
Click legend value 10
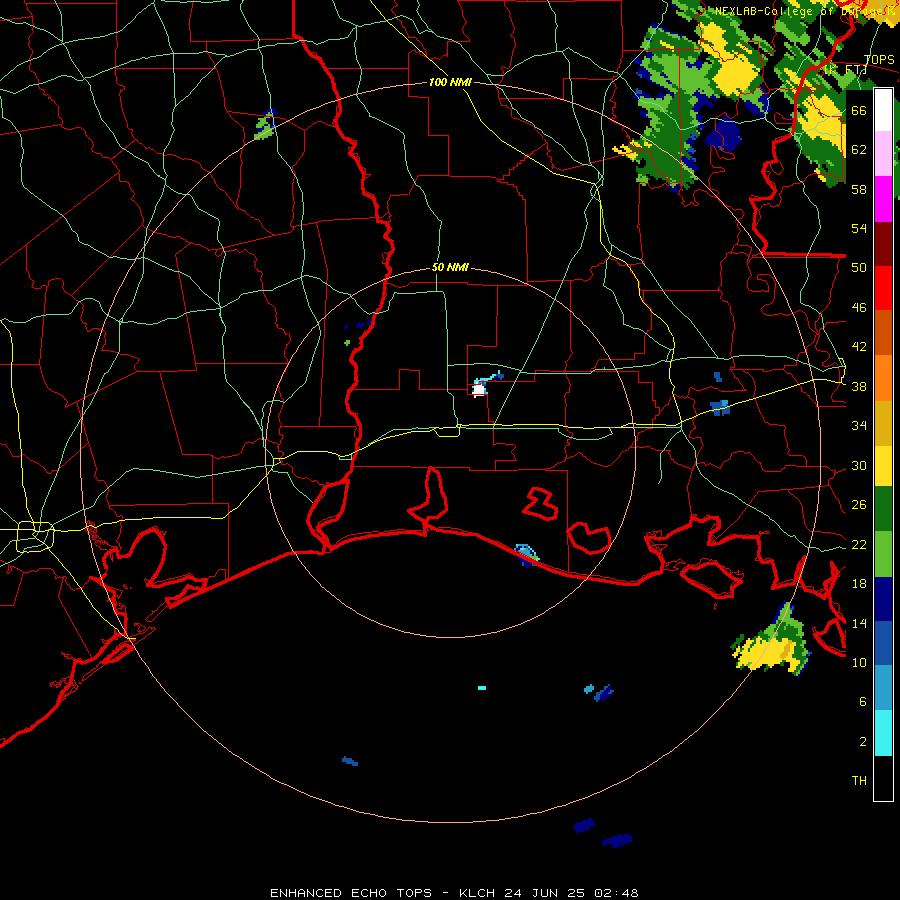click(x=859, y=662)
